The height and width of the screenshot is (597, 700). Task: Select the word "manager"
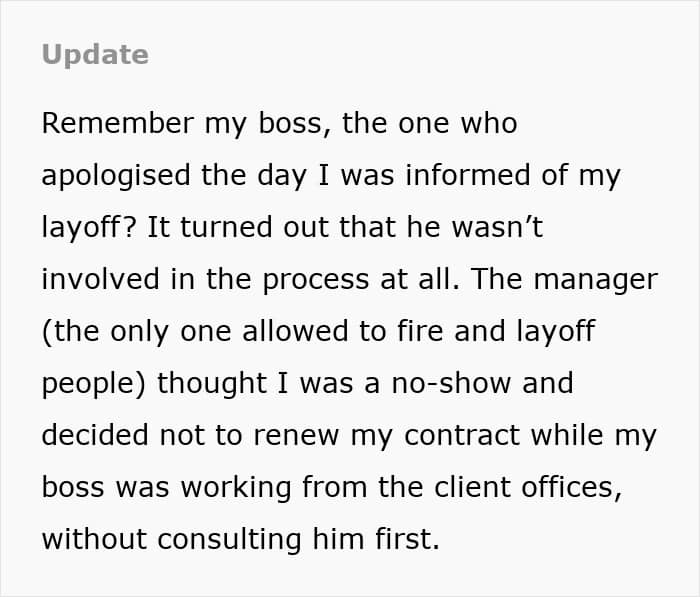click(x=595, y=280)
